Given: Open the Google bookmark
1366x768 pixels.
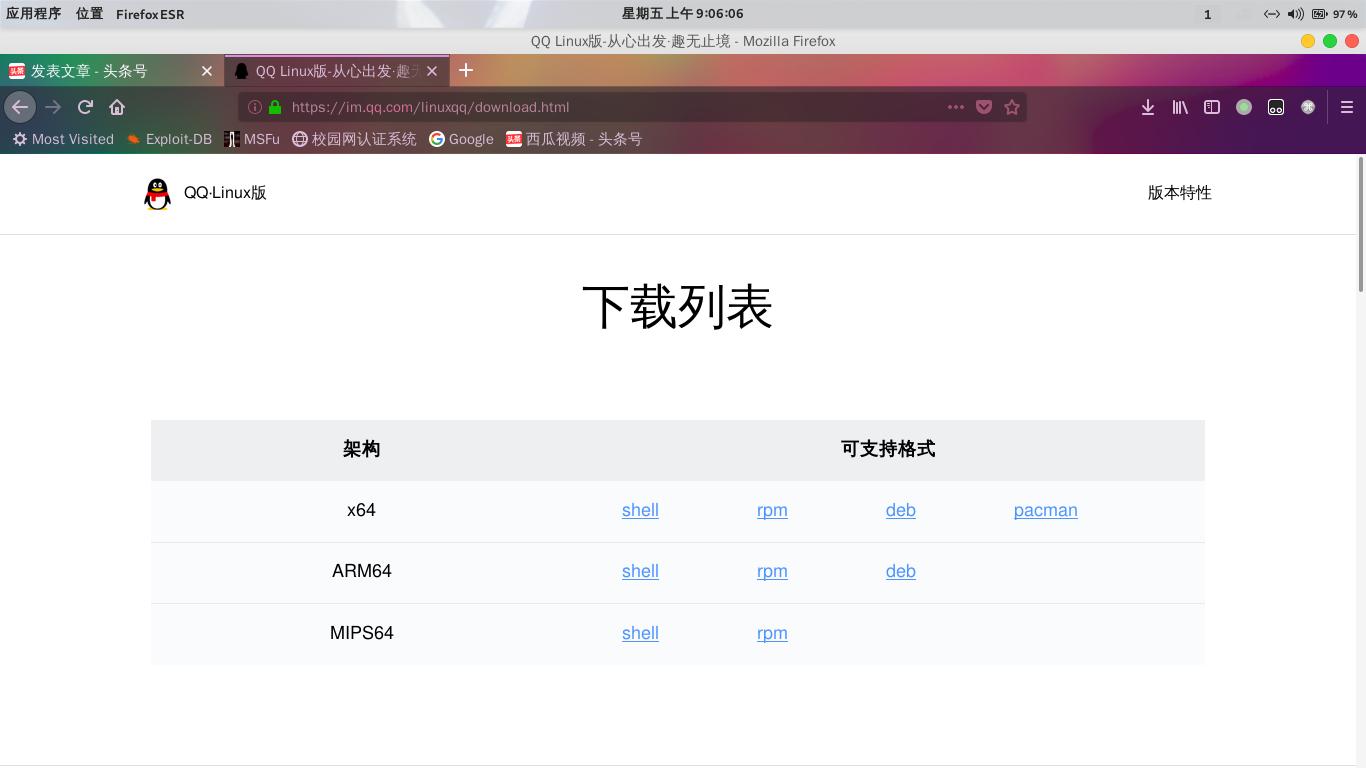Looking at the screenshot, I should (461, 139).
